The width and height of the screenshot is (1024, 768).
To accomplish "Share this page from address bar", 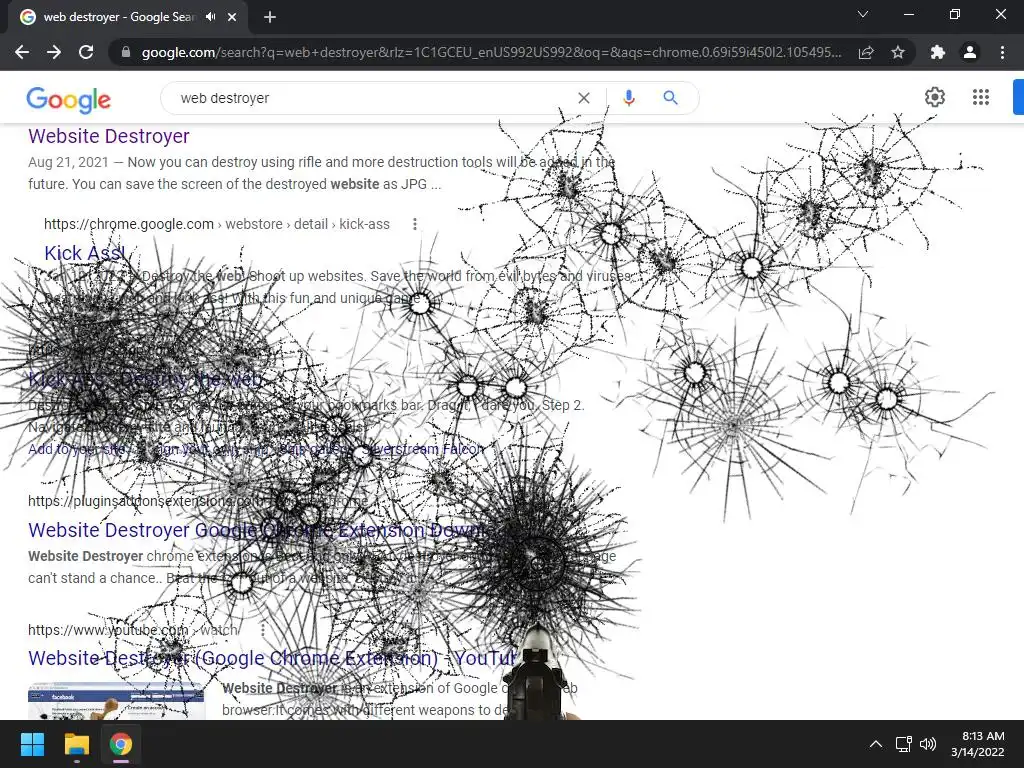I will [866, 52].
